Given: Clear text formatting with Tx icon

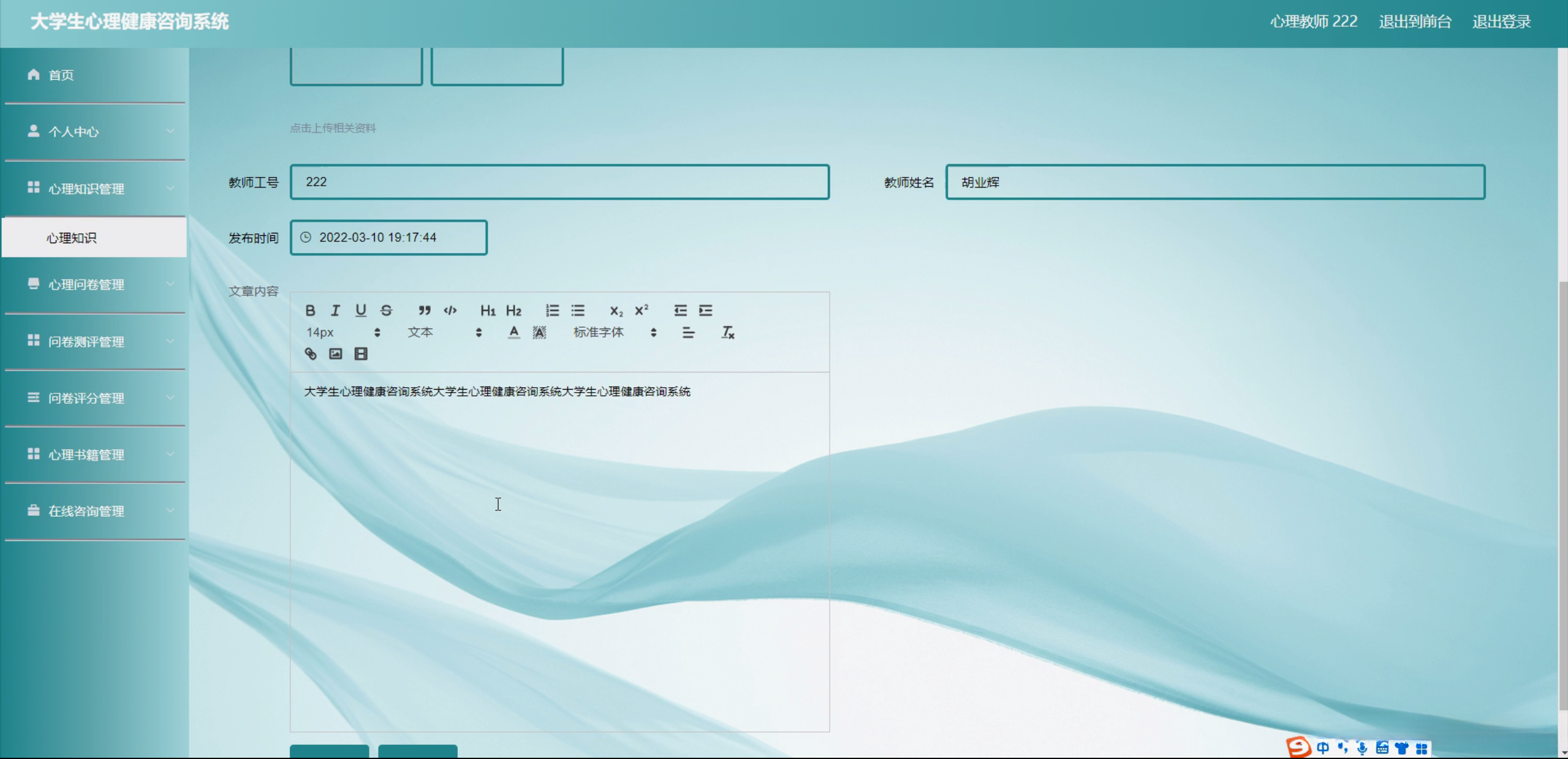Looking at the screenshot, I should 727,333.
